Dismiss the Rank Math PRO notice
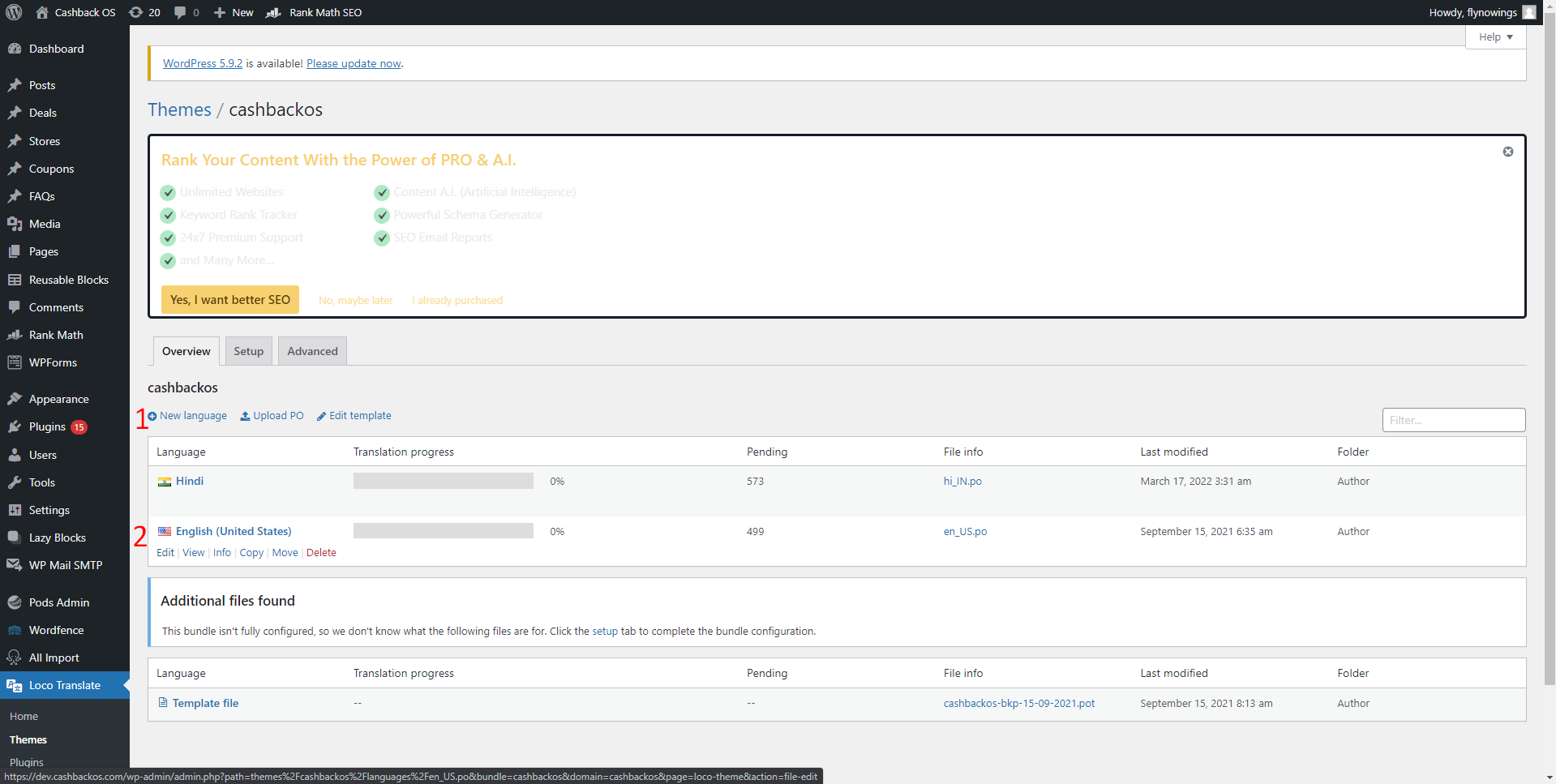The width and height of the screenshot is (1556, 784). pyautogui.click(x=1507, y=152)
